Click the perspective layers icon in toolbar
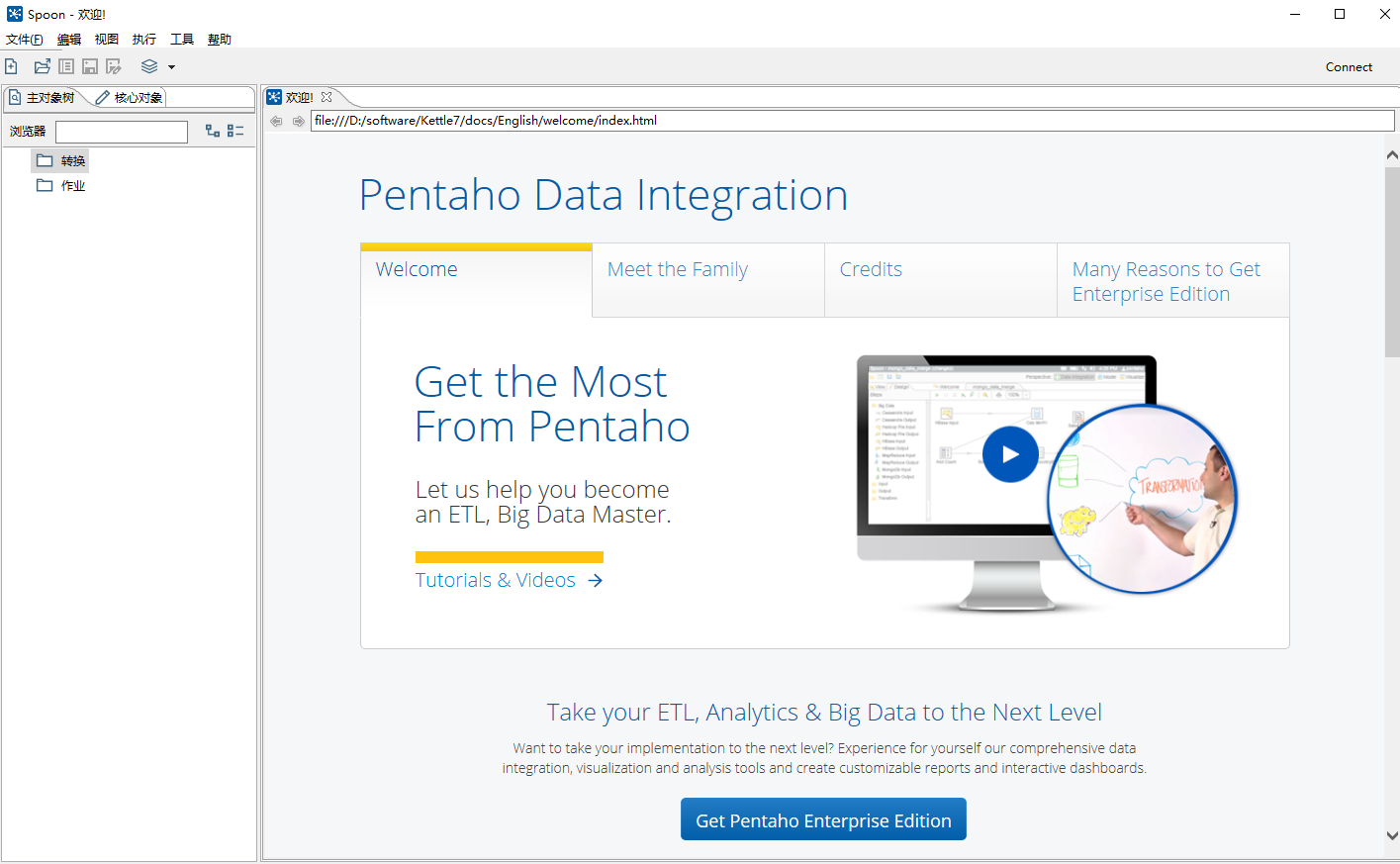The height and width of the screenshot is (864, 1400). [x=149, y=66]
